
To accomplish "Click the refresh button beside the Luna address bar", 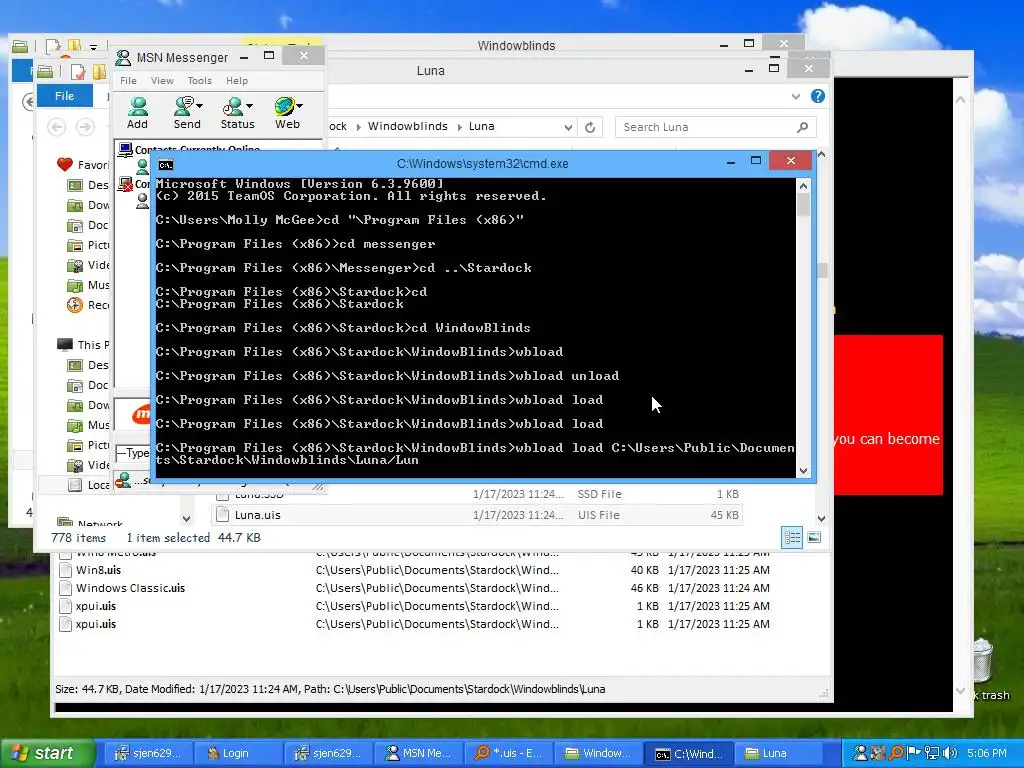I will [590, 127].
